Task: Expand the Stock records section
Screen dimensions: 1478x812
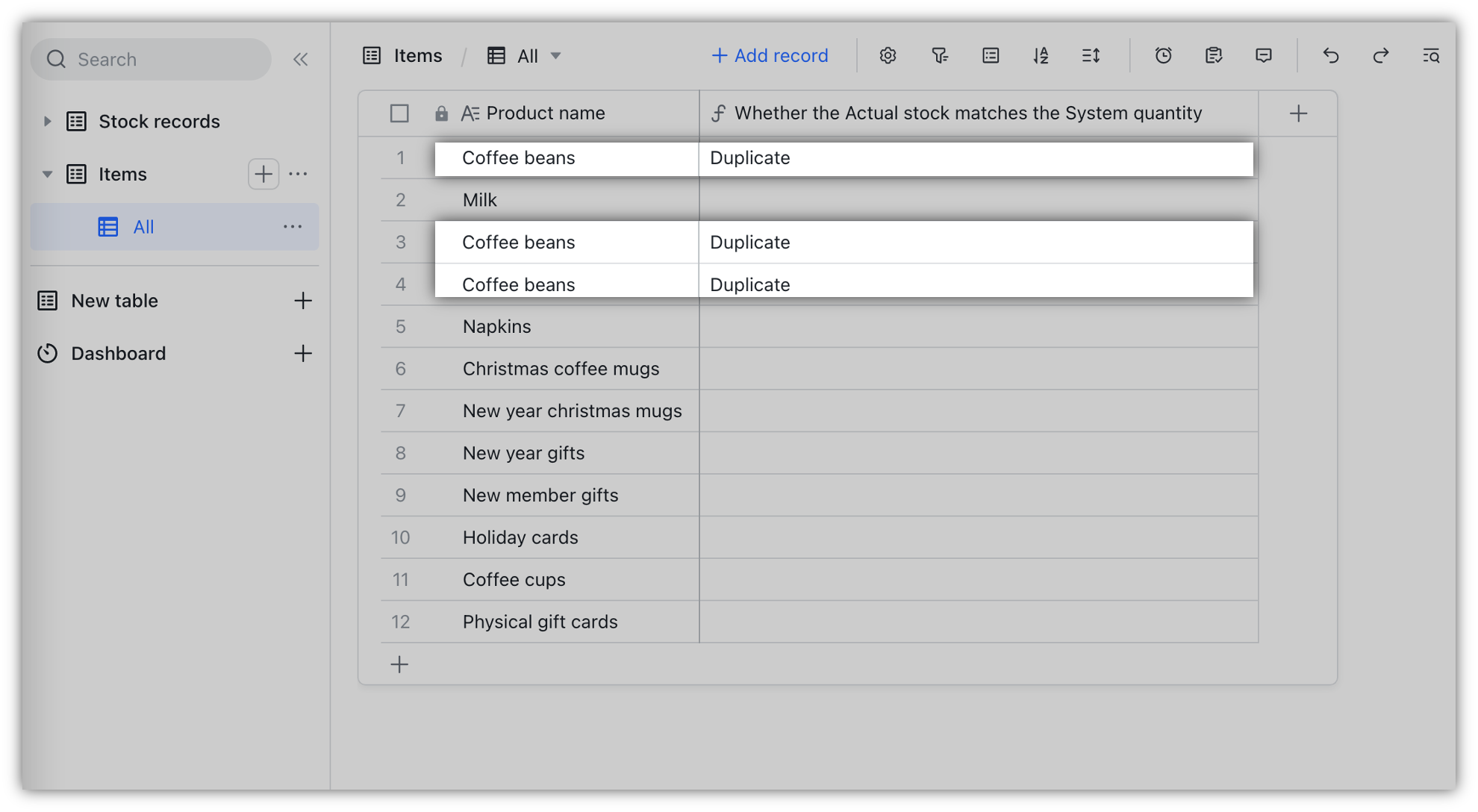Action: point(46,120)
